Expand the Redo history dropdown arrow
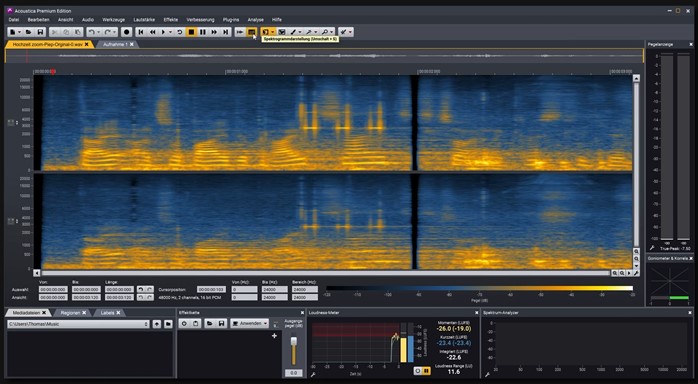Viewport: 698px width, 384px height. click(x=114, y=32)
